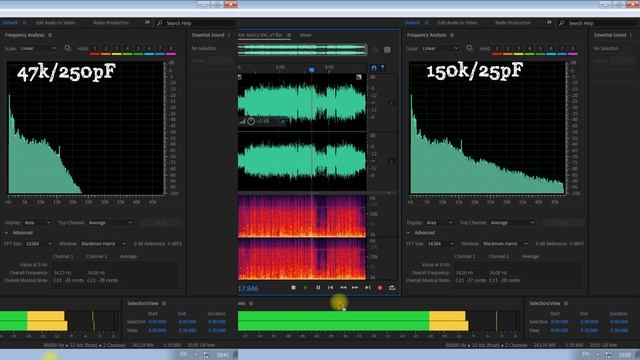Click the scan selection icon in right Frequency Analysis
This screenshot has height=360, width=640.
pos(469,48)
